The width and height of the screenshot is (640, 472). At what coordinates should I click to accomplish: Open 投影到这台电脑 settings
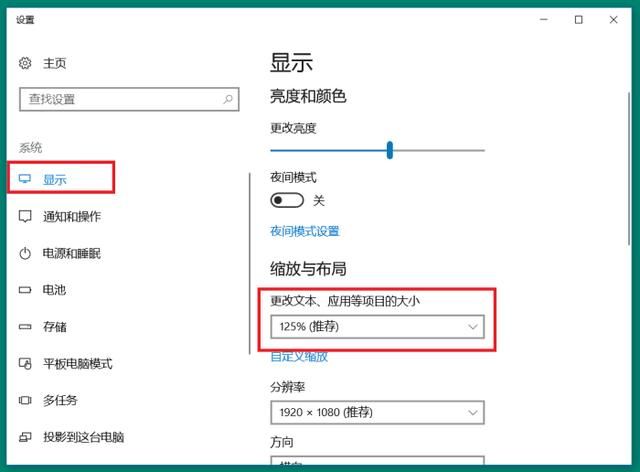point(84,437)
